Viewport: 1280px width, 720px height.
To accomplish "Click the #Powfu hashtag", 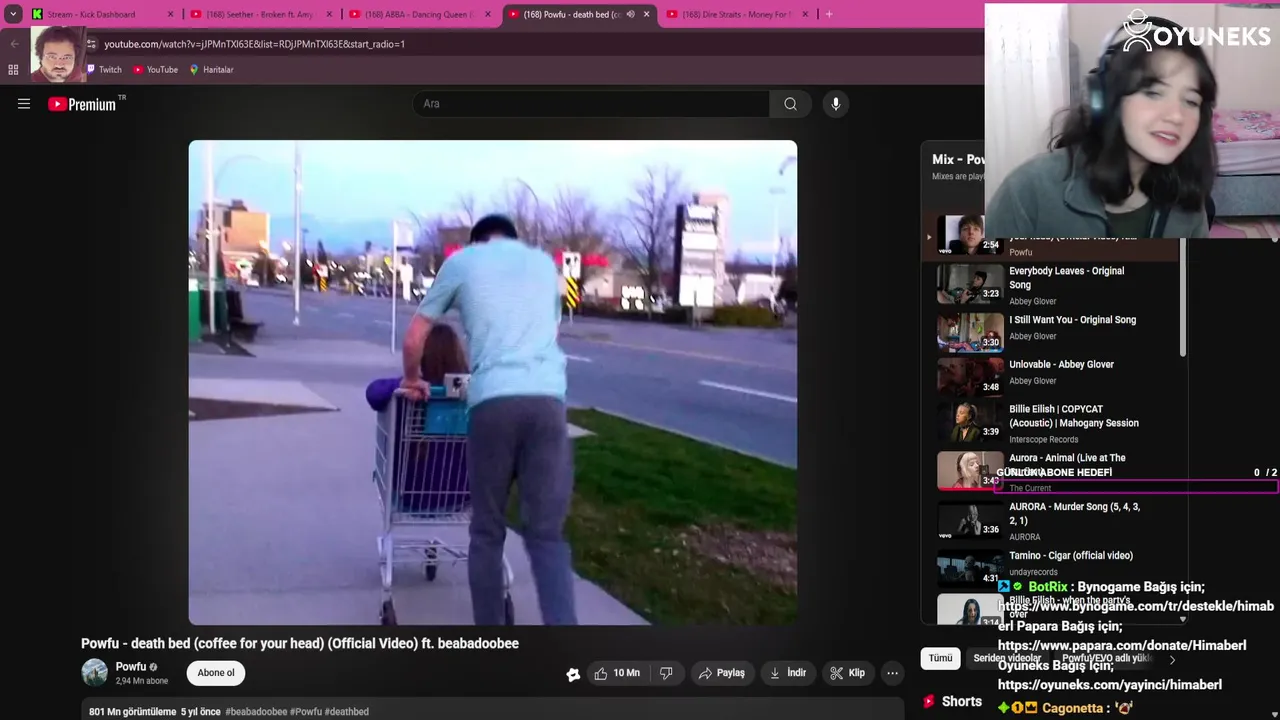I will pos(306,712).
